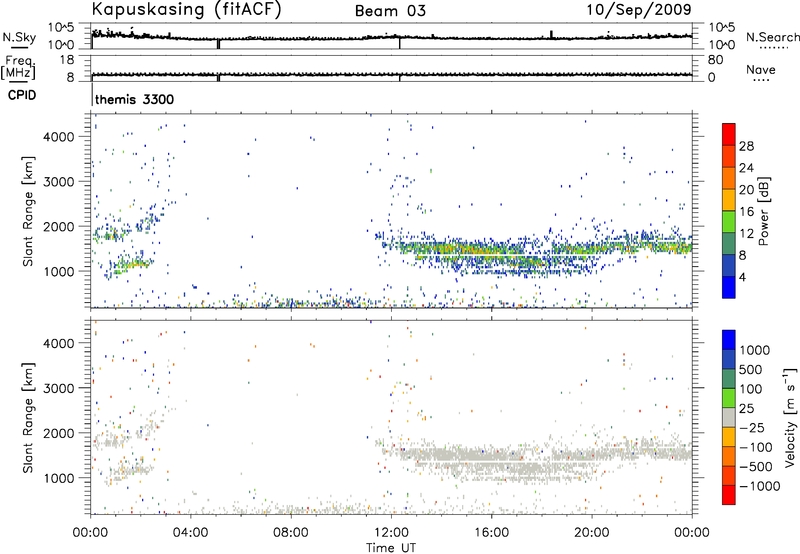Click the "28" label on Power color bar

[746, 146]
